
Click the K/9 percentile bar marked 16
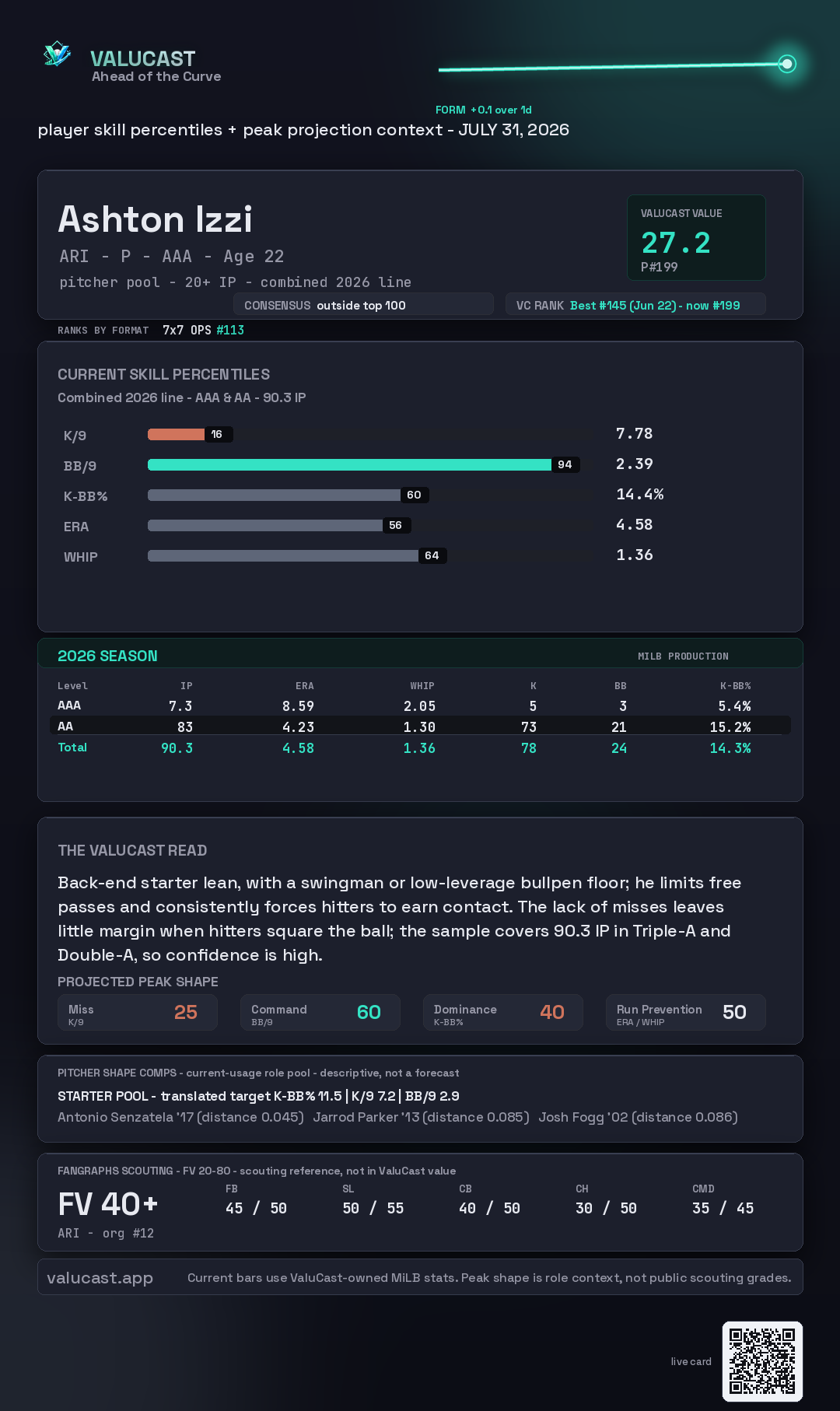190,434
